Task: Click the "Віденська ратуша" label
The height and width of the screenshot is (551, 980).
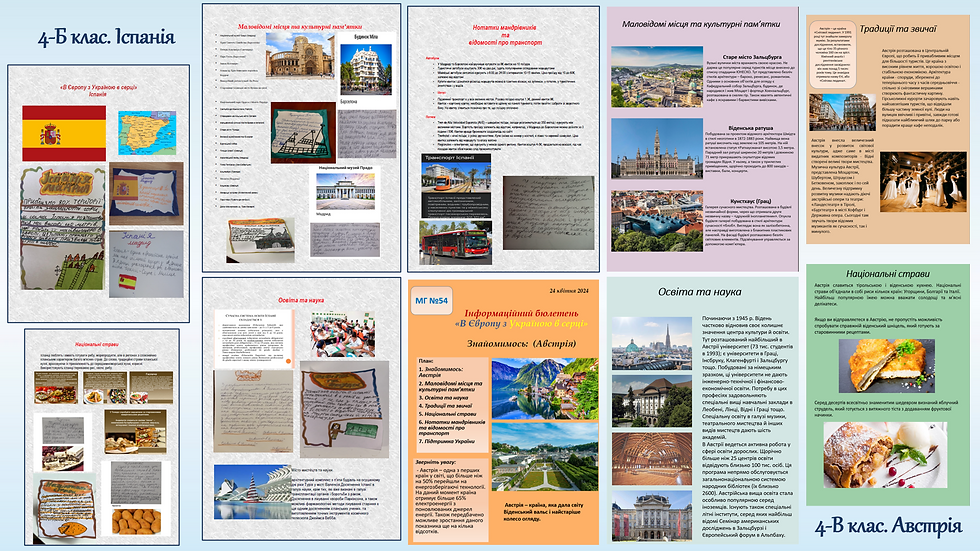Action: pos(750,128)
